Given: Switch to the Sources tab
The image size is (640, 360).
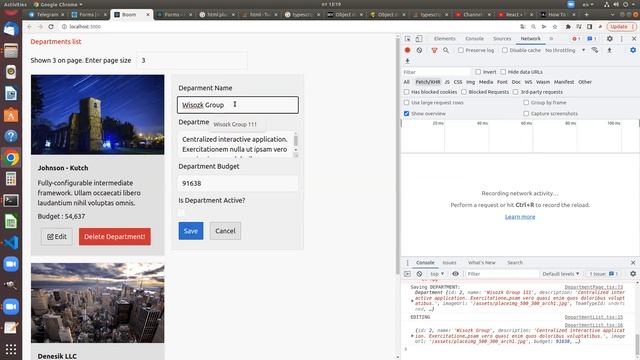Looking at the screenshot, I should click(x=502, y=39).
